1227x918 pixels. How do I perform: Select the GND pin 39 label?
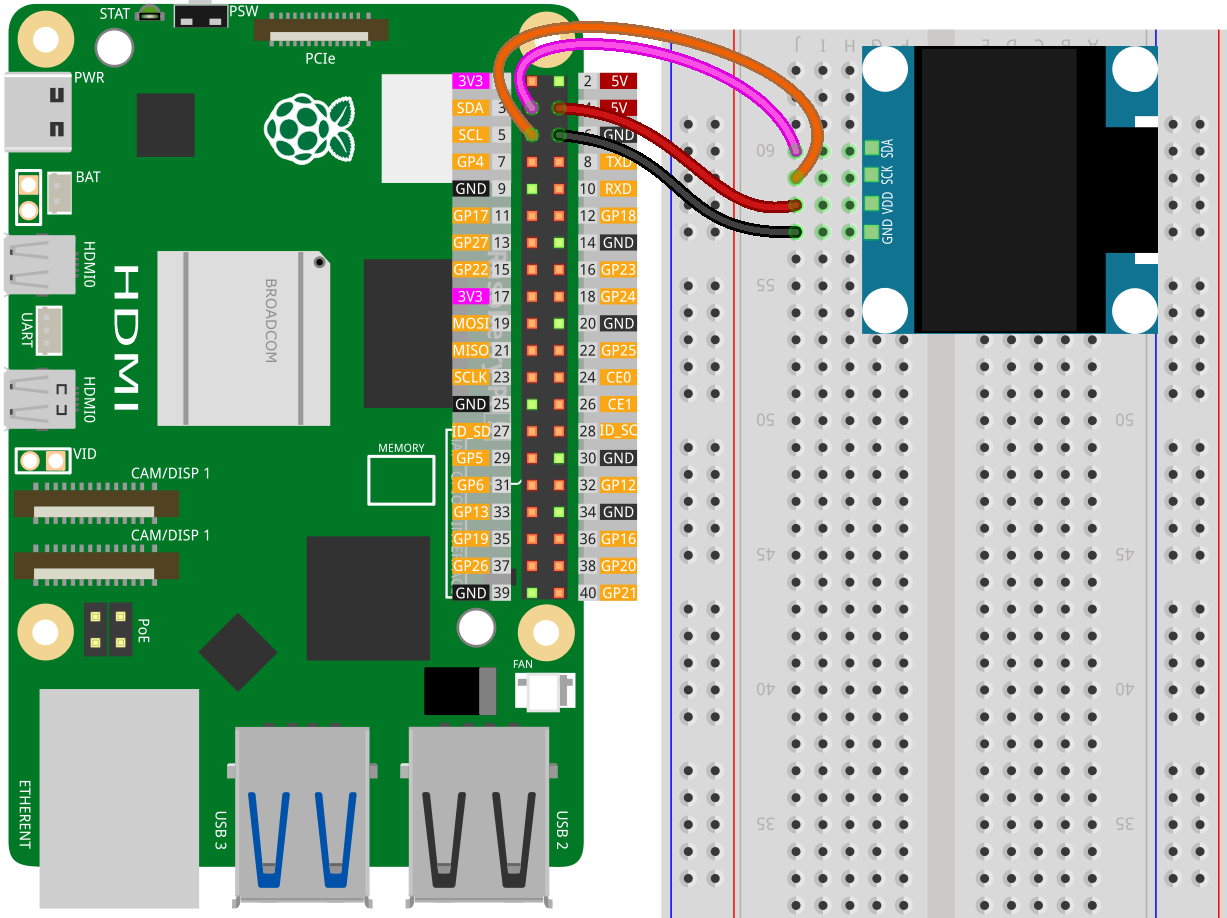tap(470, 592)
